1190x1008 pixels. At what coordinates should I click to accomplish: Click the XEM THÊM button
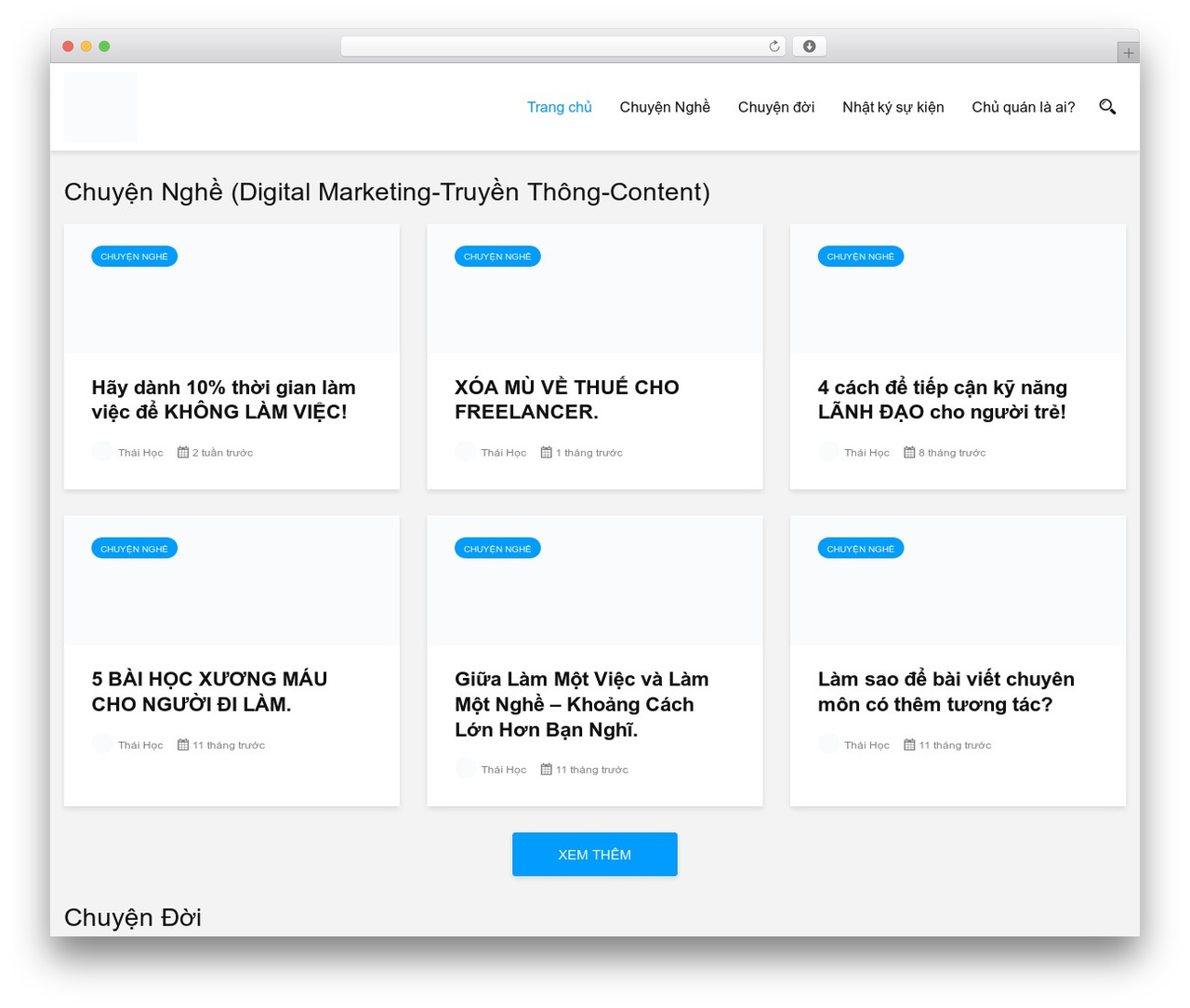pos(595,855)
